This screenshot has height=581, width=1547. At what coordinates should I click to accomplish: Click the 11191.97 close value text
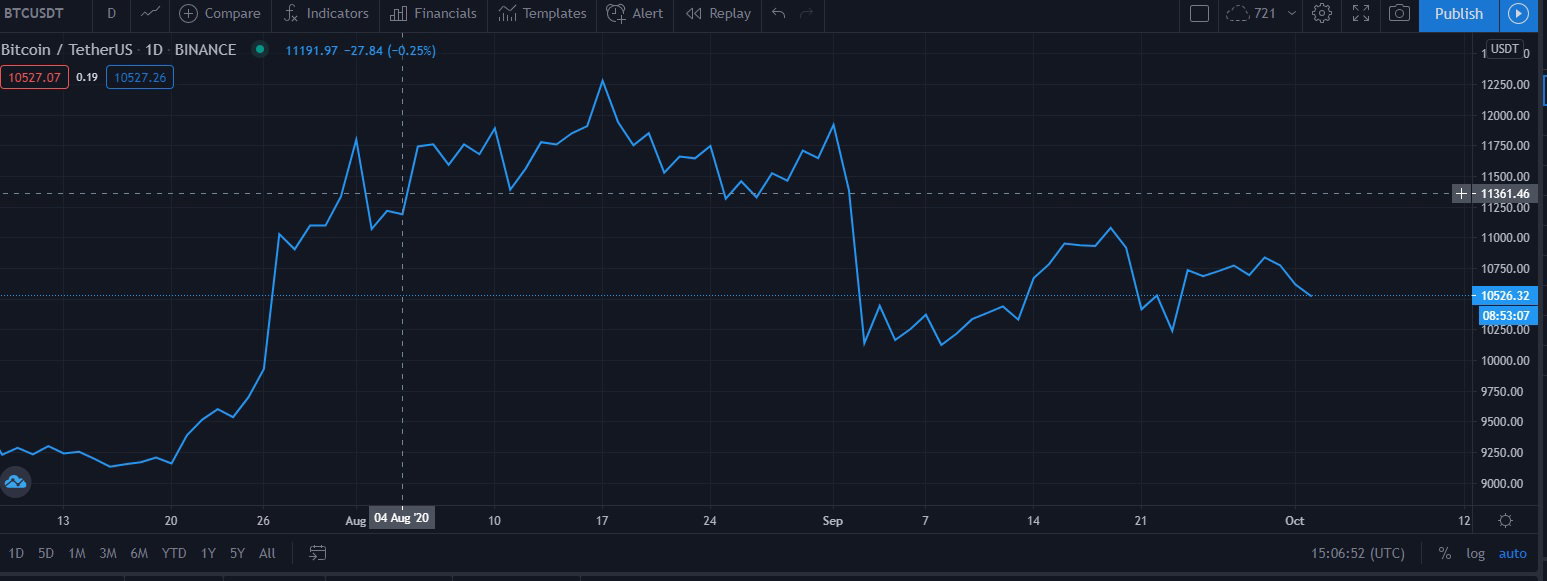pyautogui.click(x=311, y=50)
